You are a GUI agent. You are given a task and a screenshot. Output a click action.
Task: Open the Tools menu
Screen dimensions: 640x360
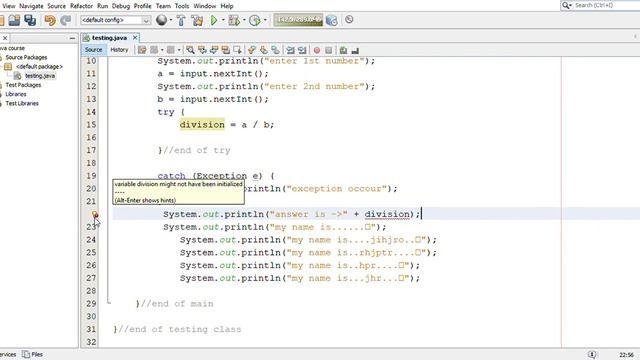pos(182,6)
